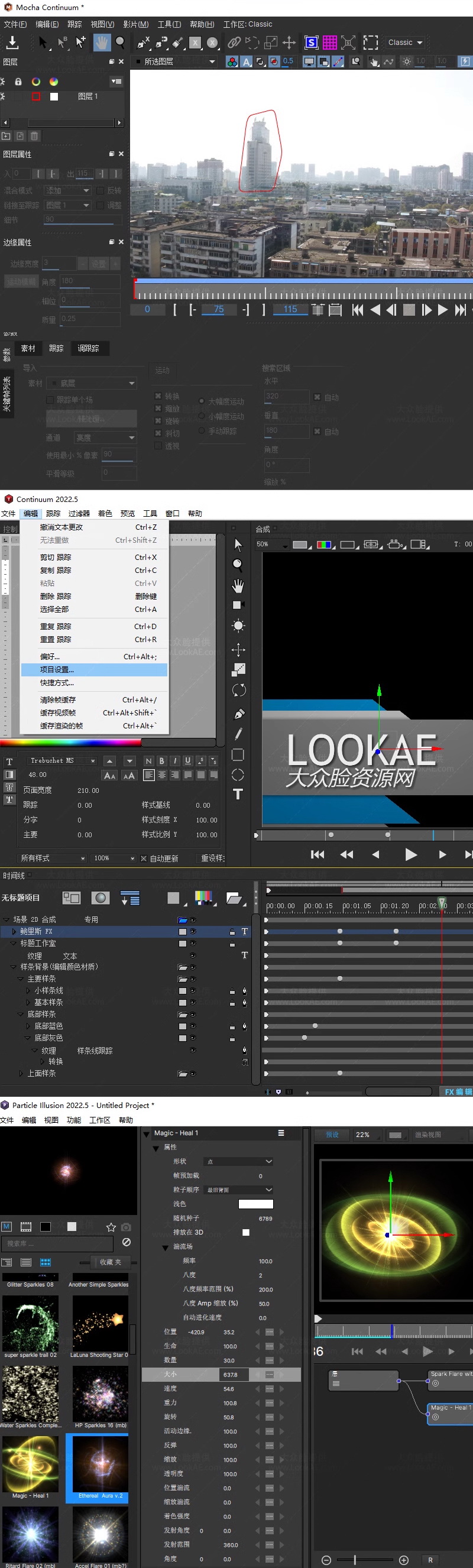Switch to the 跟踪 tab in Mocha
Screen dimensions: 473x1568
coord(56,348)
